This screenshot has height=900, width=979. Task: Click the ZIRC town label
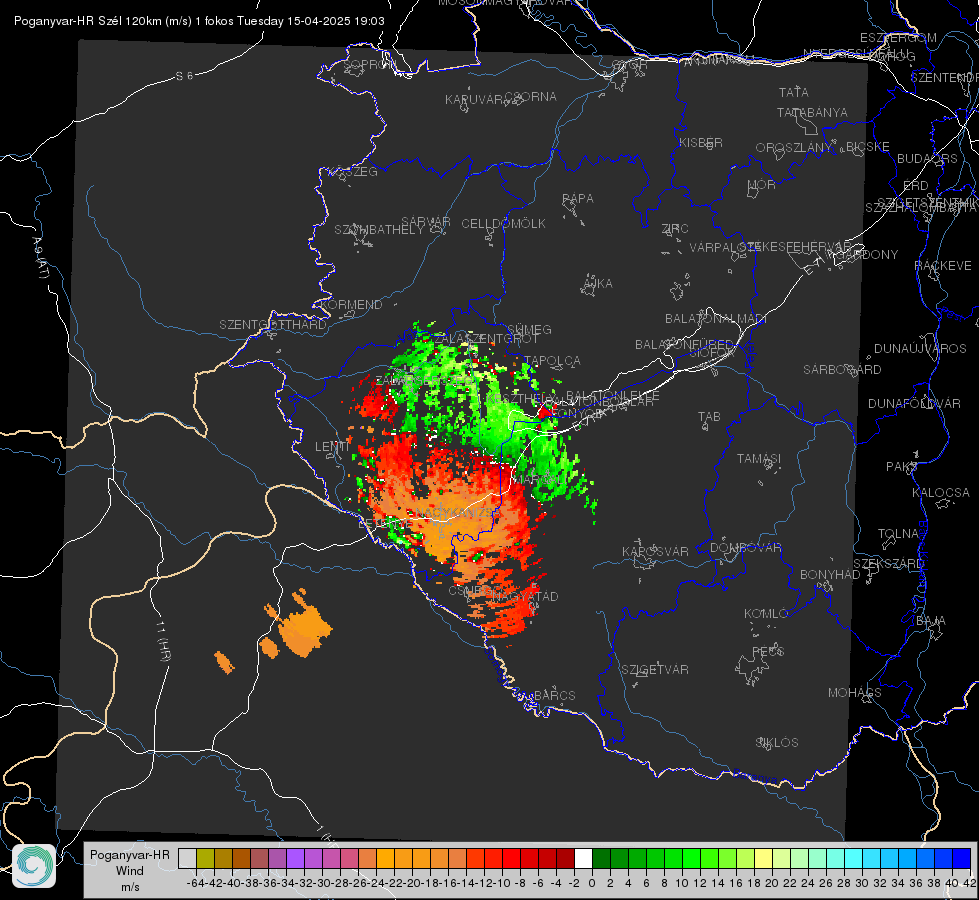click(675, 229)
